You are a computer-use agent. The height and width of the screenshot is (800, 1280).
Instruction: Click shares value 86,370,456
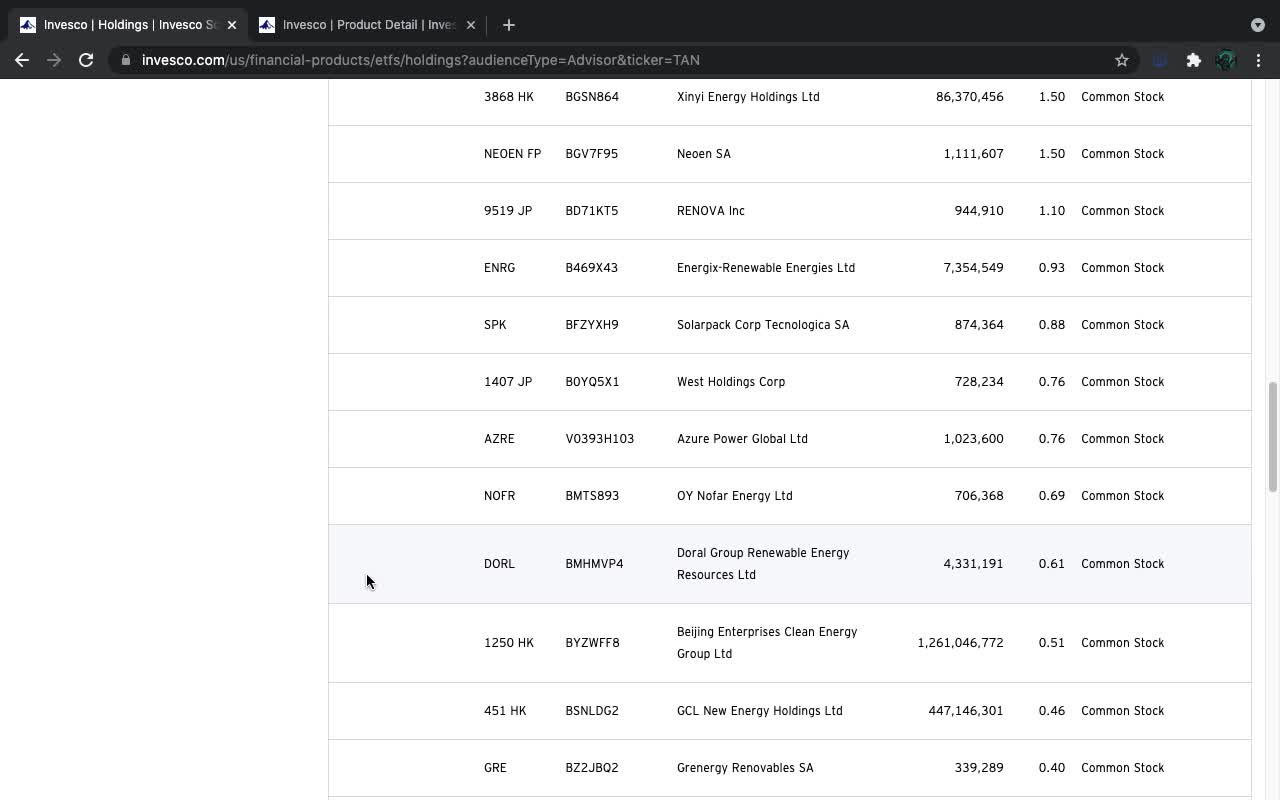[x=970, y=97]
